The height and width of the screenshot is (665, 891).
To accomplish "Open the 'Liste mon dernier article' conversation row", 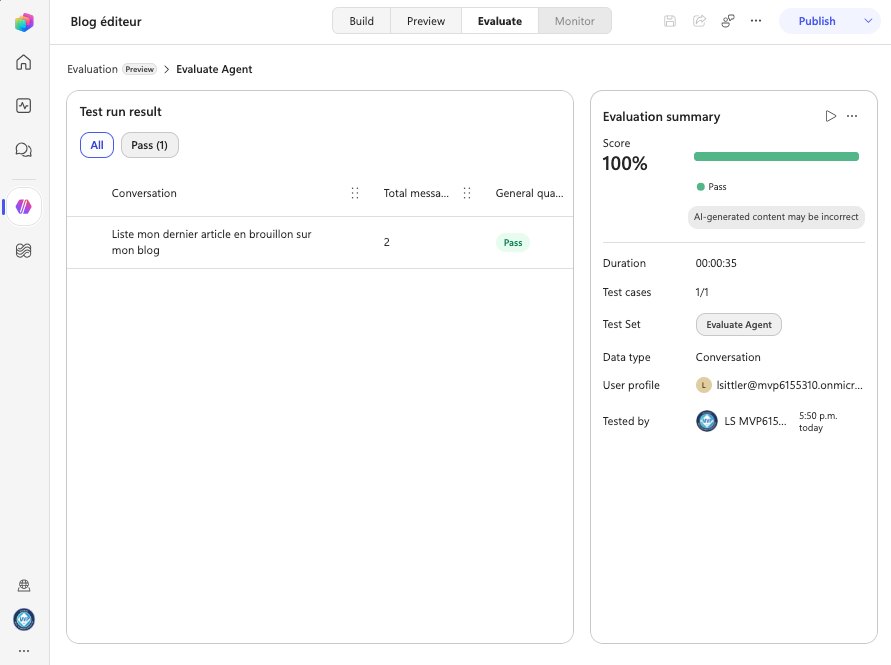I will click(x=320, y=242).
